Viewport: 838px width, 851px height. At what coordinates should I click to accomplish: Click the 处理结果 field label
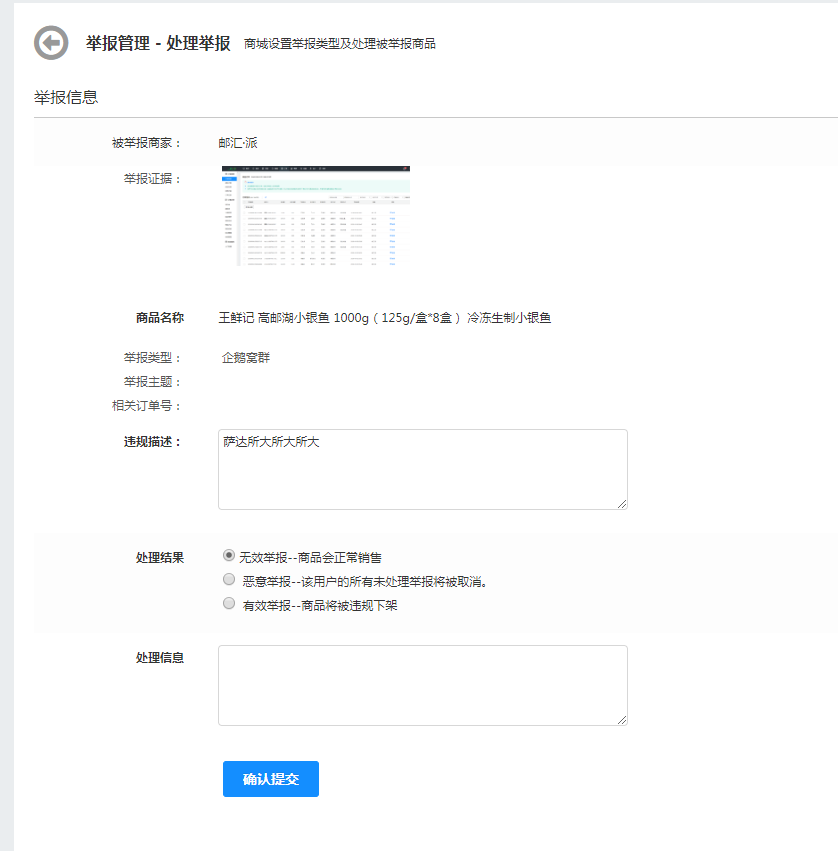160,557
